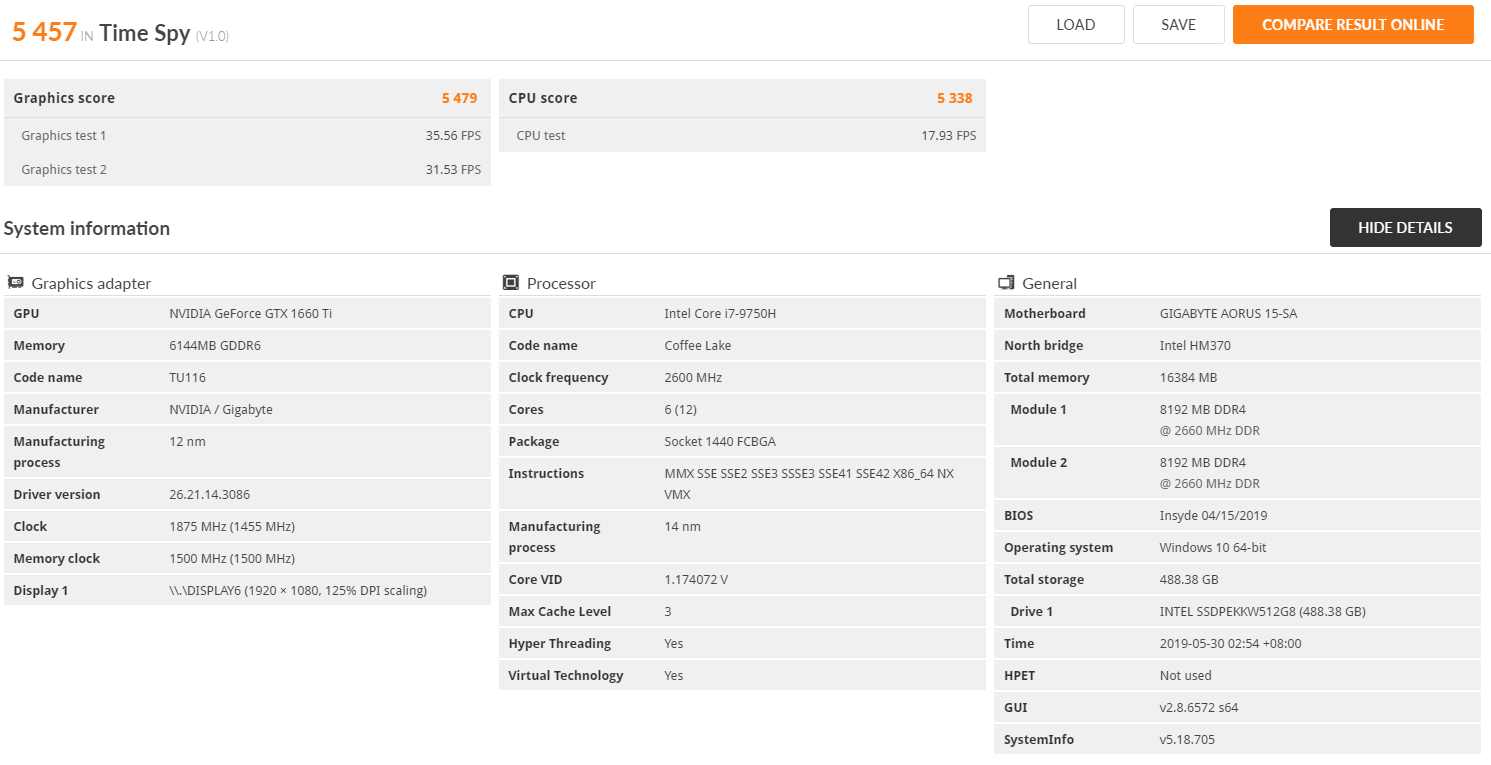
Task: Select manufacturer NVIDIA / Gigabyte
Action: click(x=221, y=409)
